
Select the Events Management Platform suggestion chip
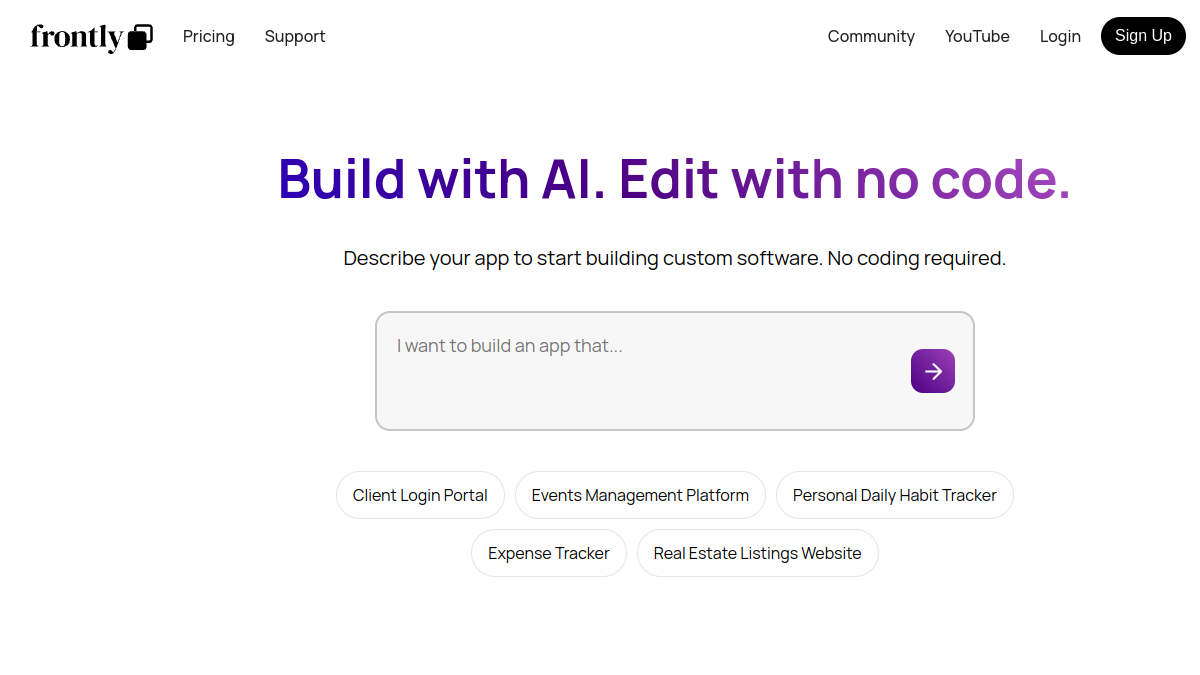pos(640,495)
